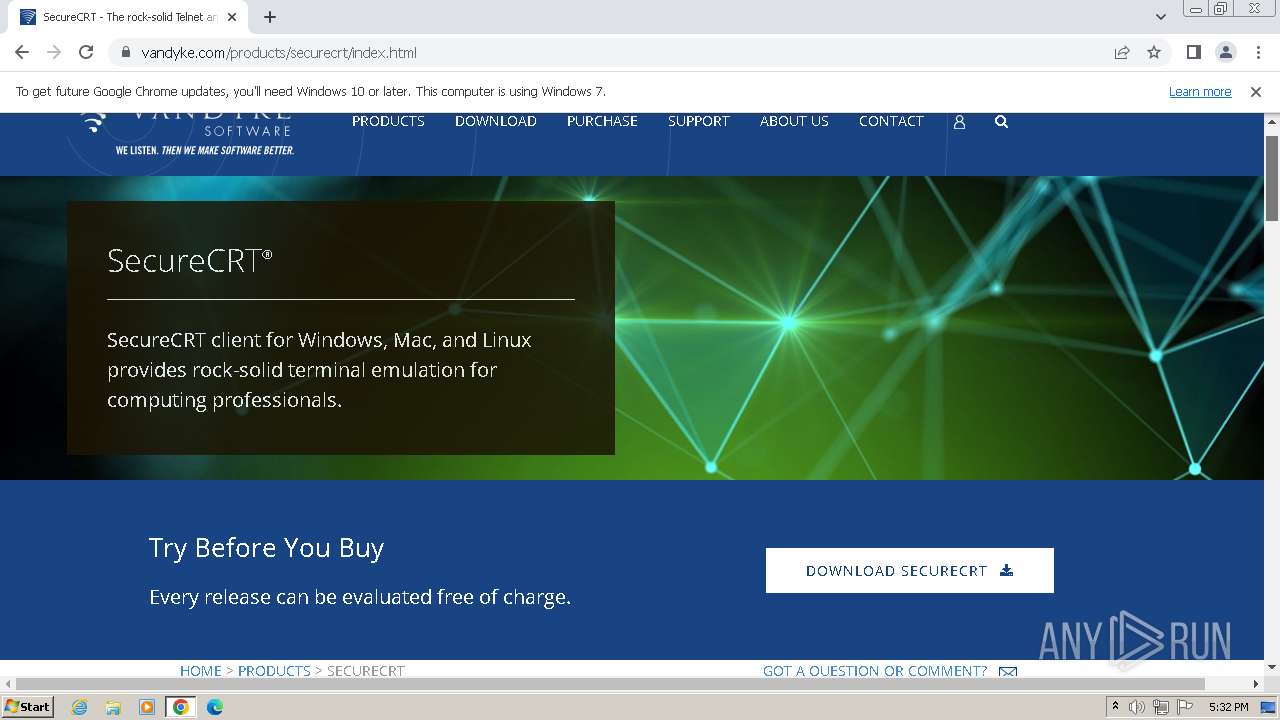Open the DOWNLOAD menu
This screenshot has width=1280, height=720.
[496, 121]
